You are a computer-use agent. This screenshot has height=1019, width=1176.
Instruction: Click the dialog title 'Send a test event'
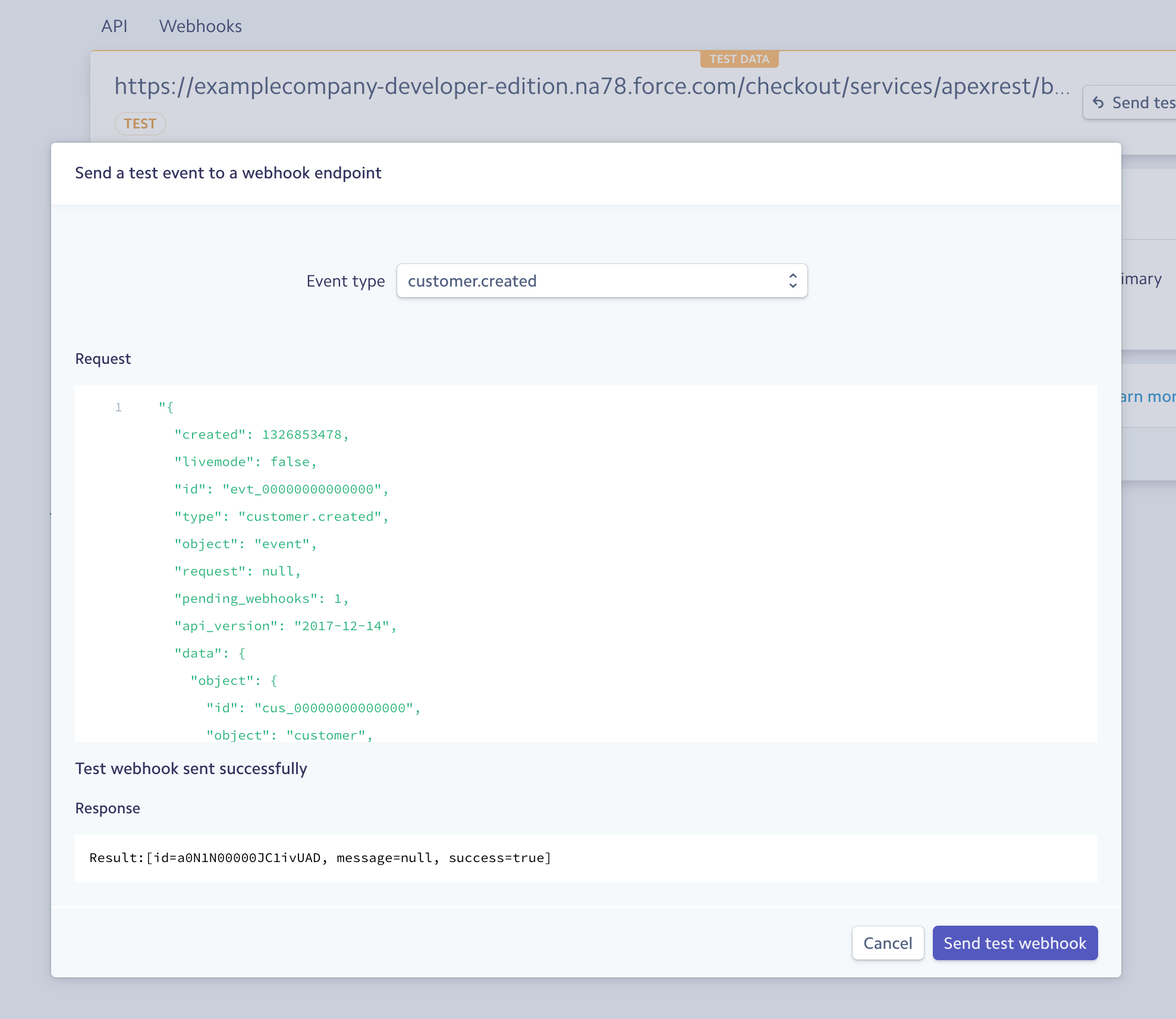228,173
